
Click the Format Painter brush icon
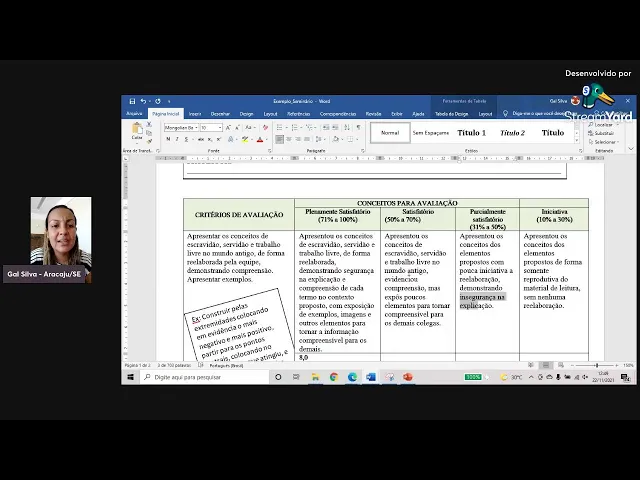tap(149, 141)
